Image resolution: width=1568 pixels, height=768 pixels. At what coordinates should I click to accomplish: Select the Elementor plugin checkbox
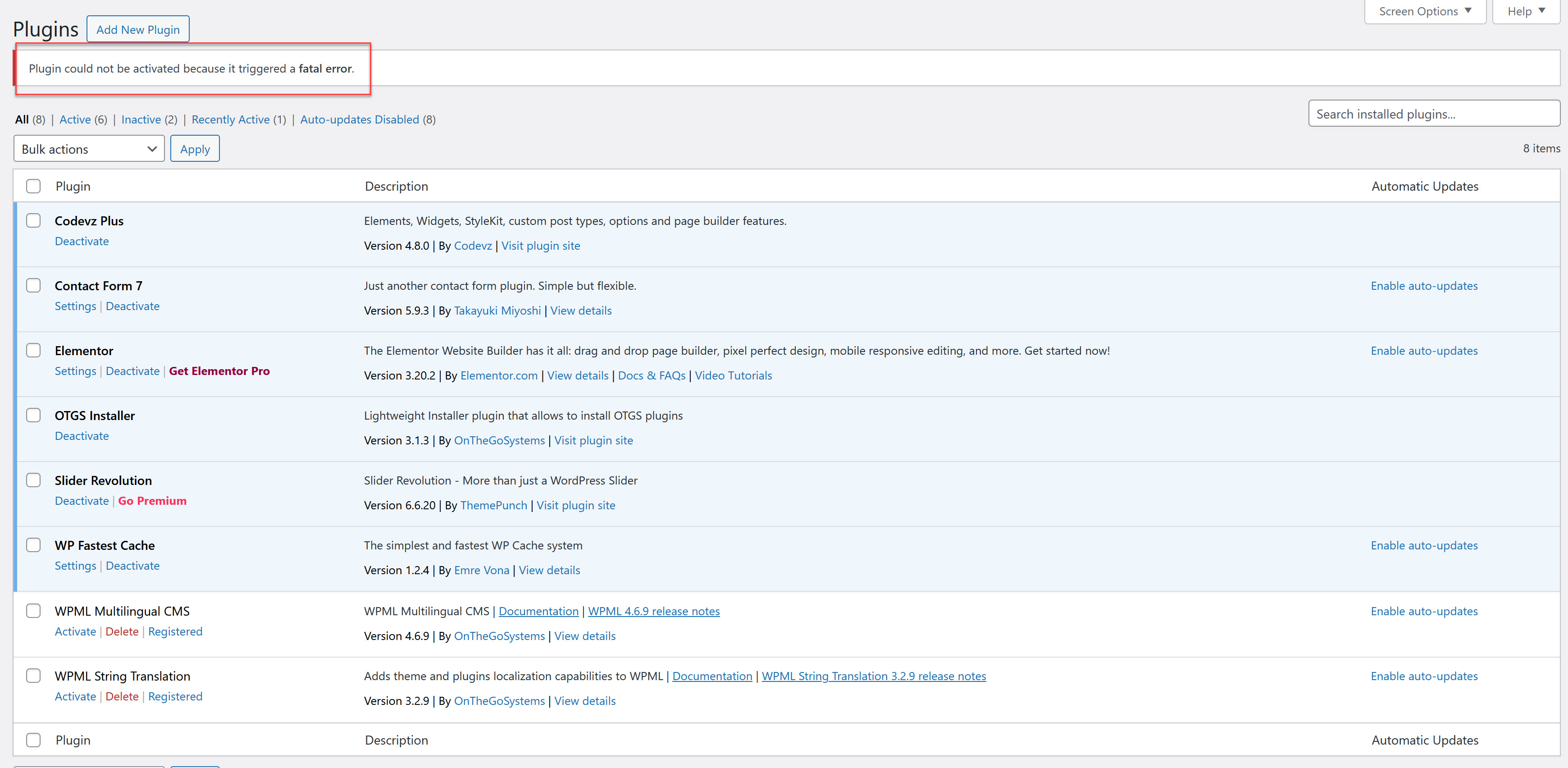tap(33, 350)
